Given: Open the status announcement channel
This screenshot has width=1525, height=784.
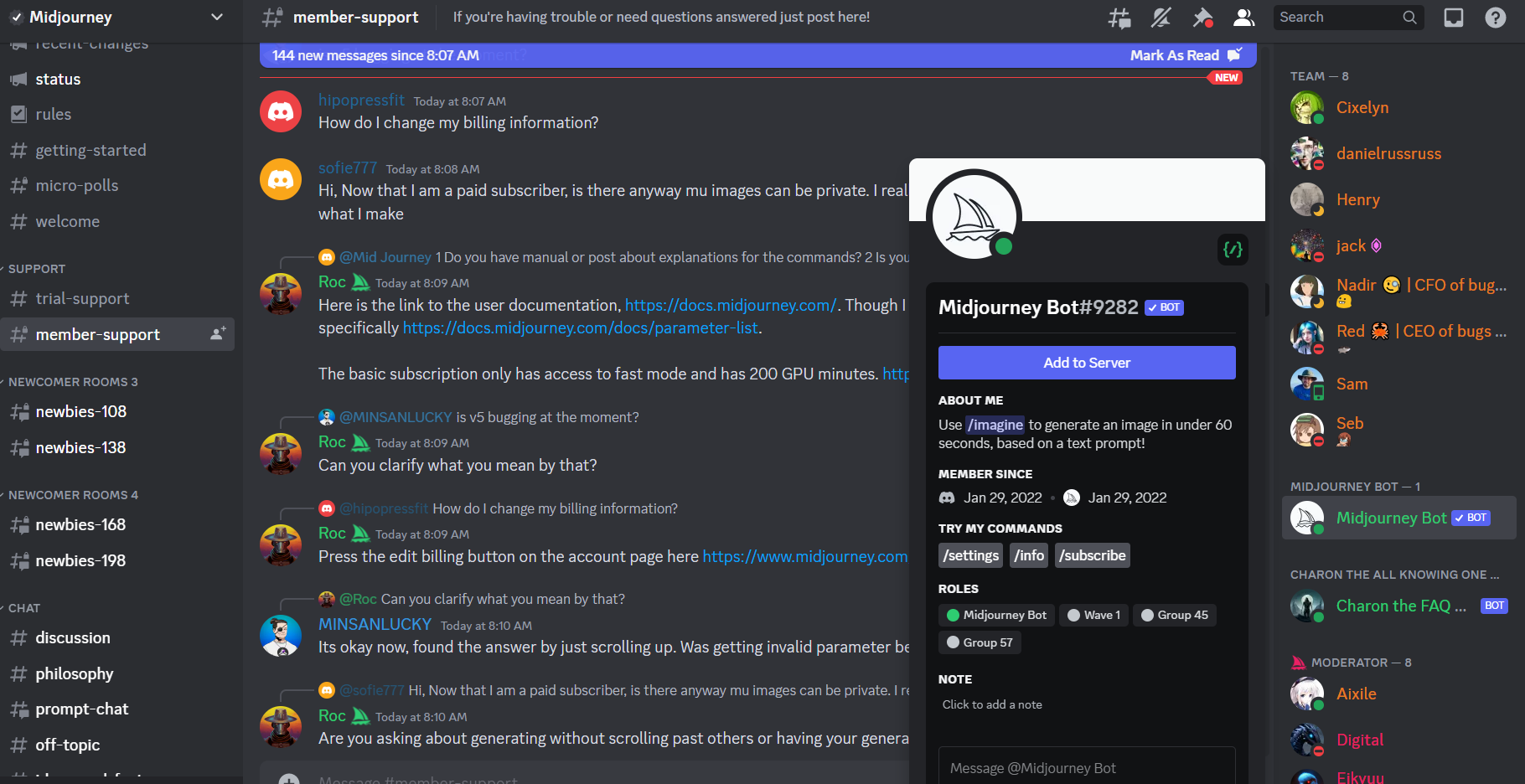Looking at the screenshot, I should (117, 80).
